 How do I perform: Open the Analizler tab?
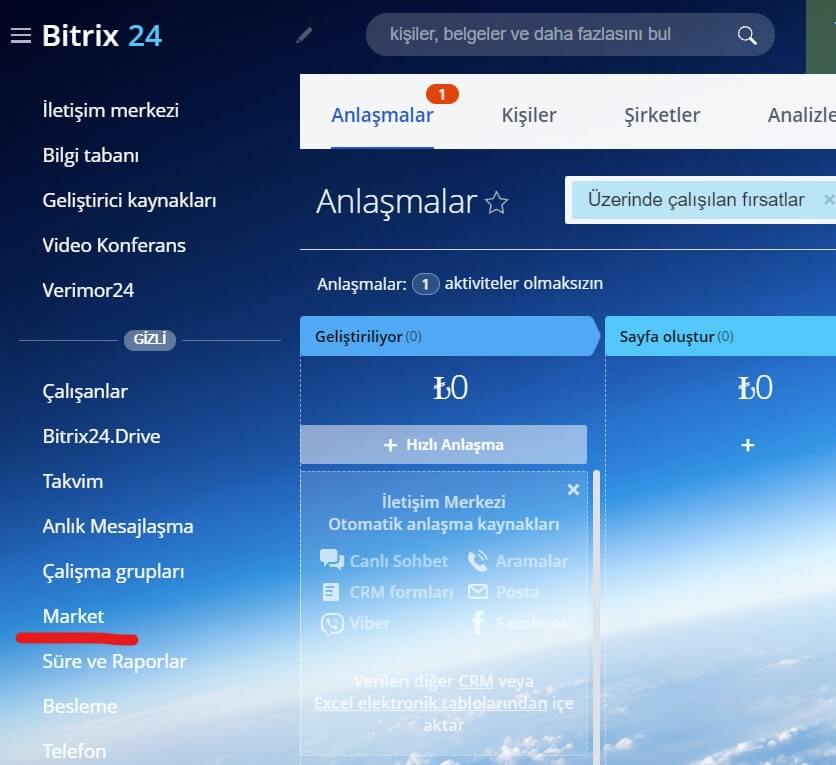(x=801, y=115)
